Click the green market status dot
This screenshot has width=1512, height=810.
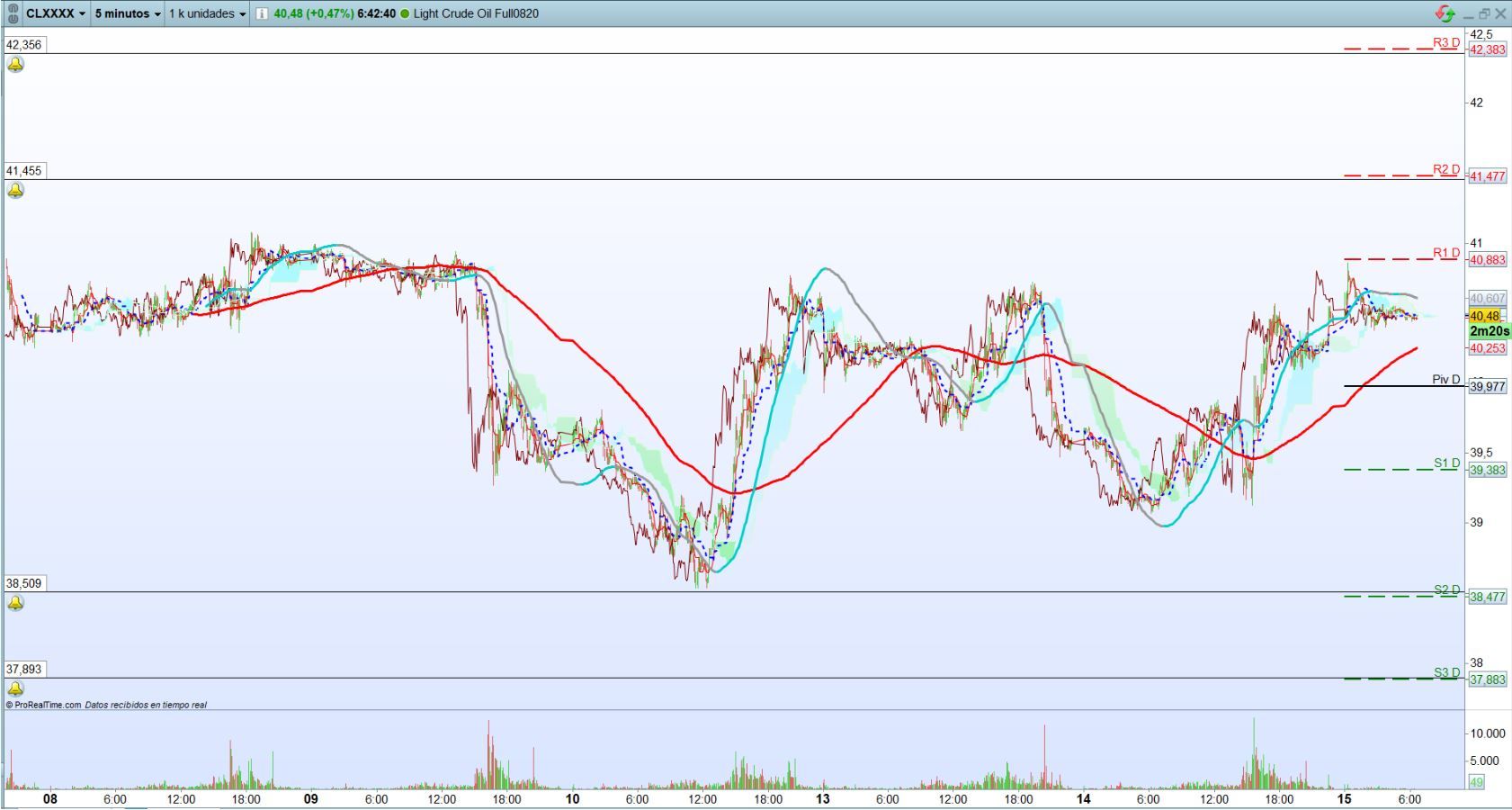tap(404, 13)
